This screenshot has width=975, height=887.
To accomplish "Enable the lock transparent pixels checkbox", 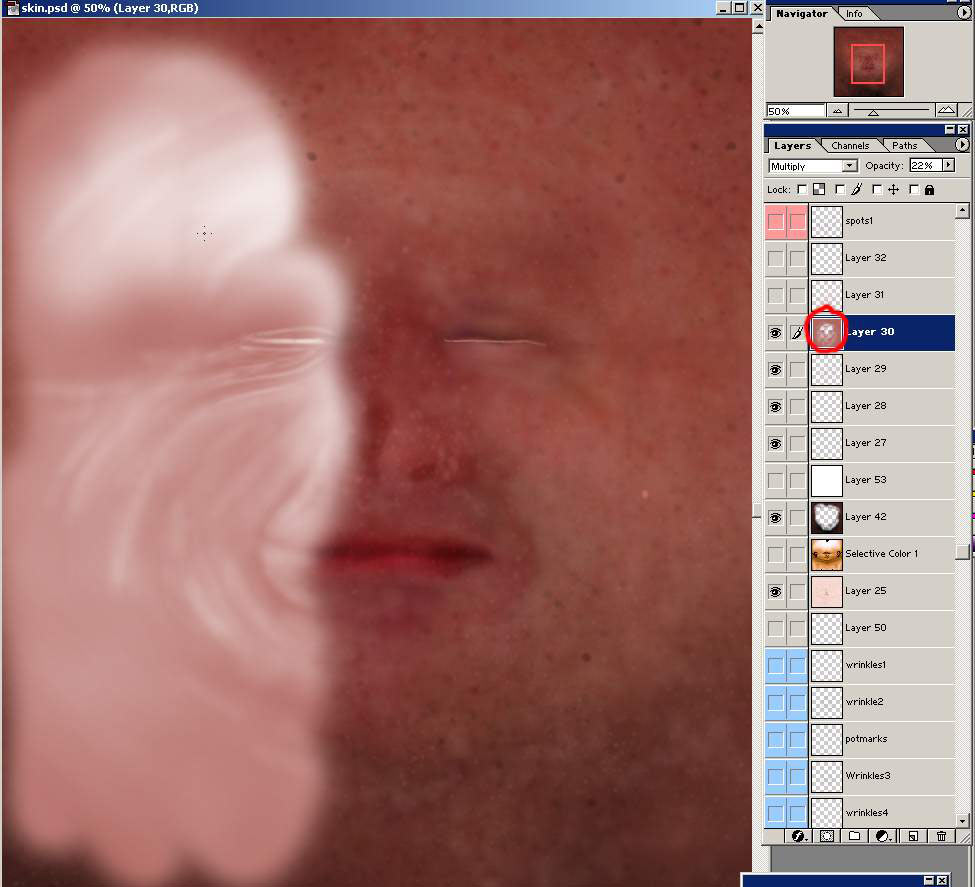I will point(802,189).
